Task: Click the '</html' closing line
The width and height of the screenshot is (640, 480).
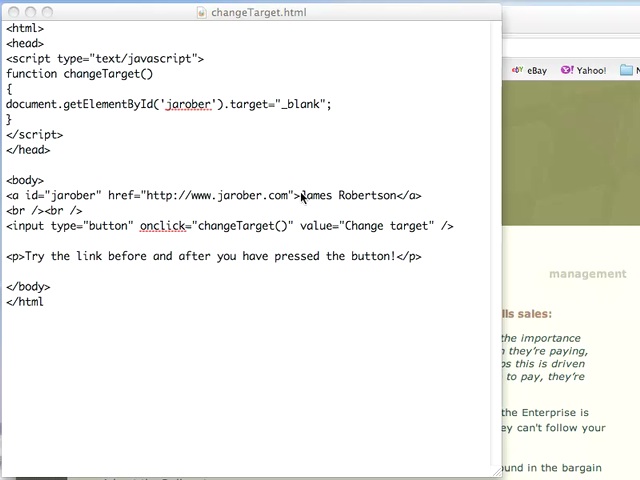Action: 24,302
